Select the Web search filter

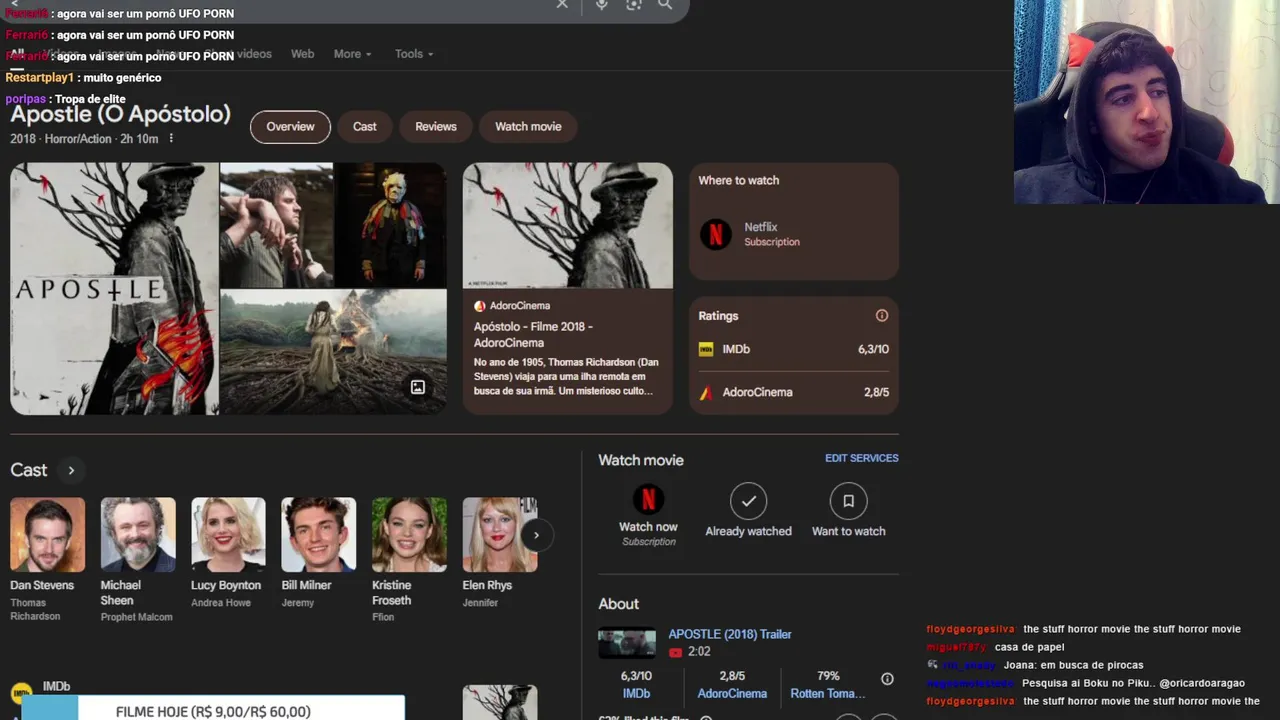coord(302,54)
